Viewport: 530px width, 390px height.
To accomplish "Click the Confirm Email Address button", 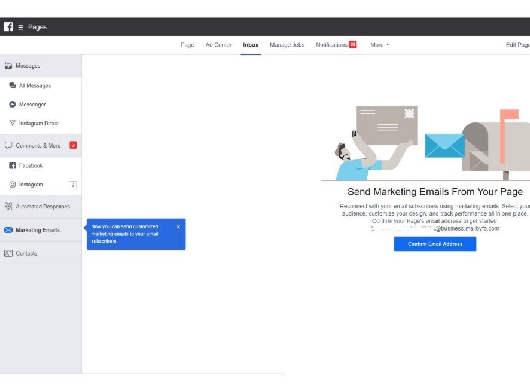I will (x=435, y=244).
